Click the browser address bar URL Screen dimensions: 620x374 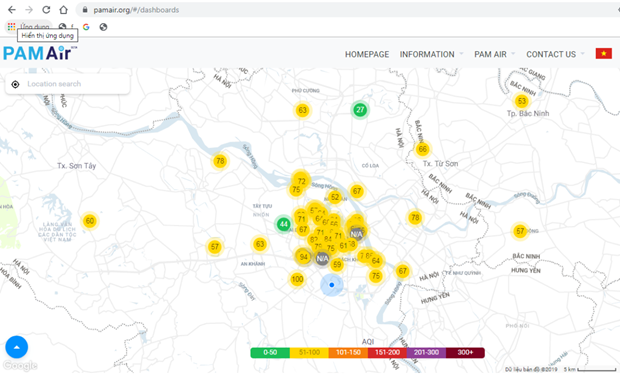(136, 10)
